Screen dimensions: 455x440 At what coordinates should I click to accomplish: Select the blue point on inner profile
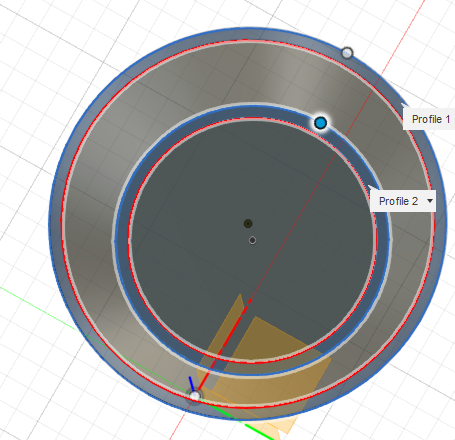coord(320,123)
